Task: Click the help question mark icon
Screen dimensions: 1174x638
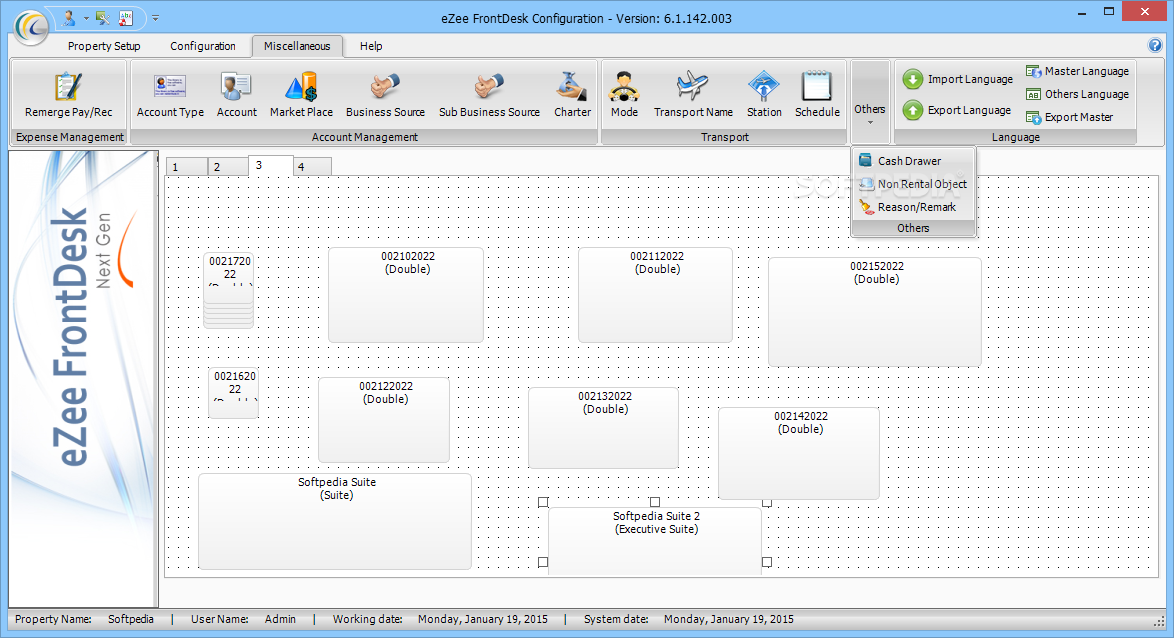Action: tap(1155, 45)
